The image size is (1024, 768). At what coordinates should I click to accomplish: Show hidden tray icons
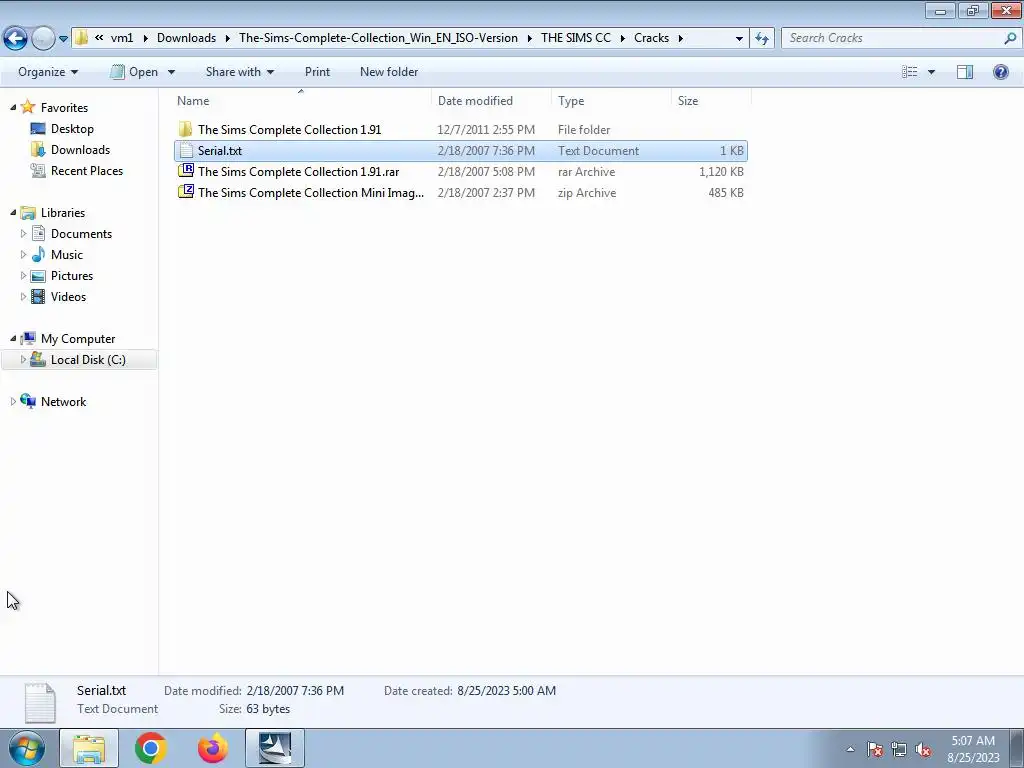850,749
